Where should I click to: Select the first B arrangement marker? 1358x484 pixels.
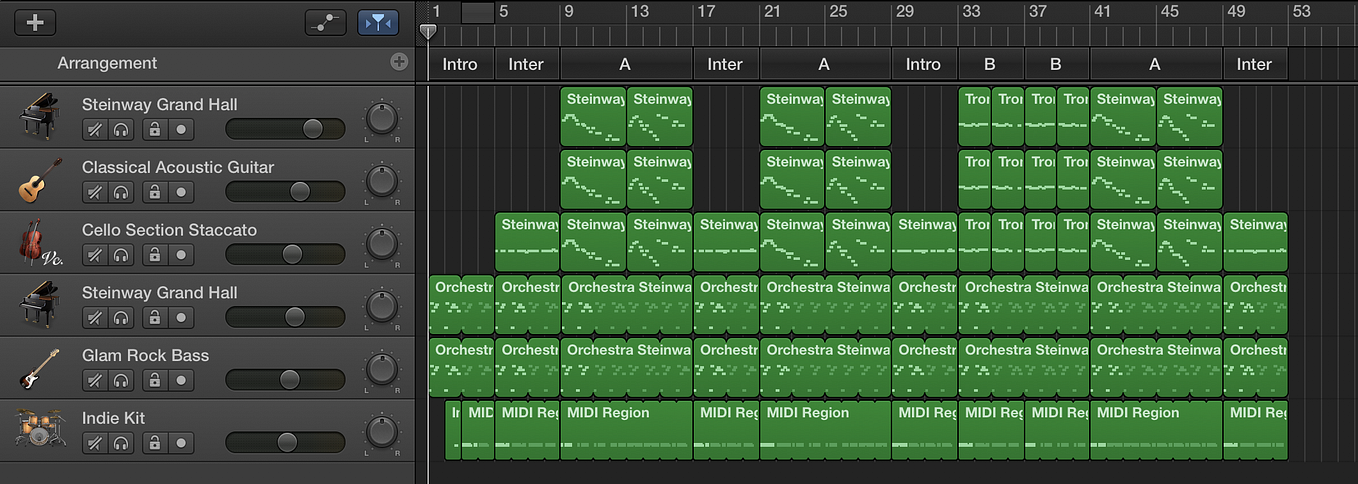tap(990, 64)
